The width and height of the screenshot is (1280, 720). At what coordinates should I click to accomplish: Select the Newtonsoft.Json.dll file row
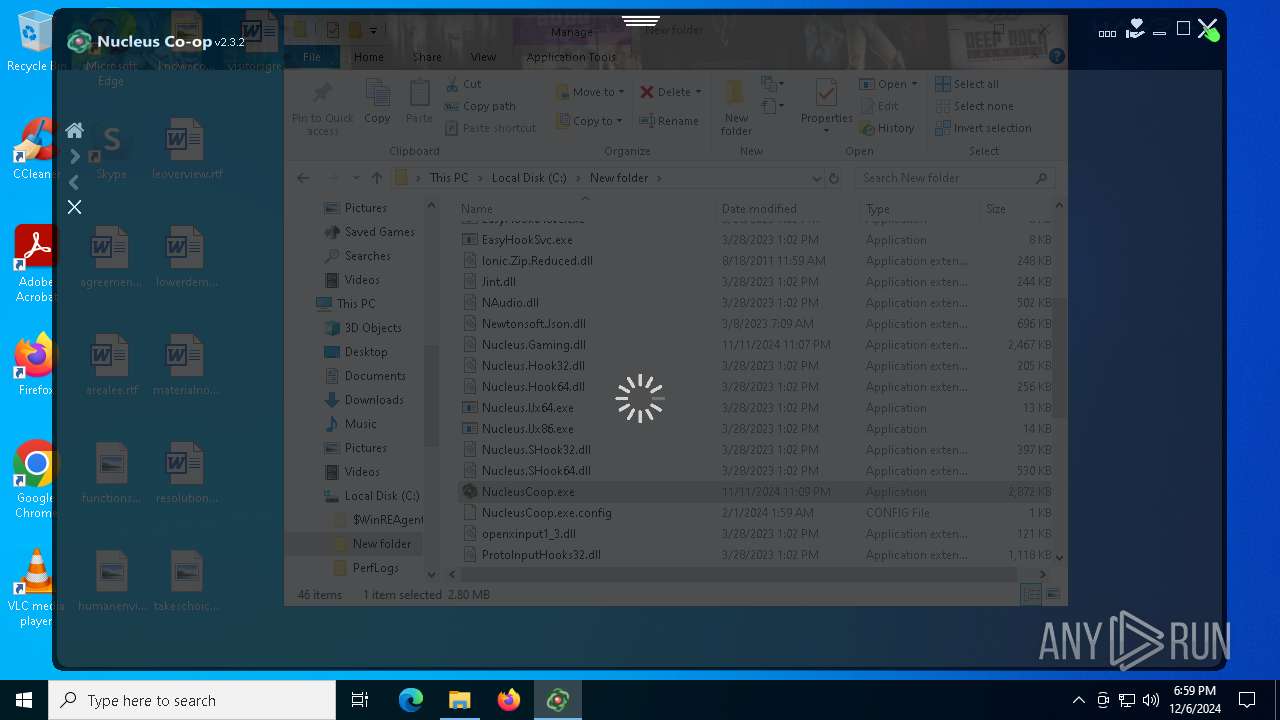pos(757,324)
